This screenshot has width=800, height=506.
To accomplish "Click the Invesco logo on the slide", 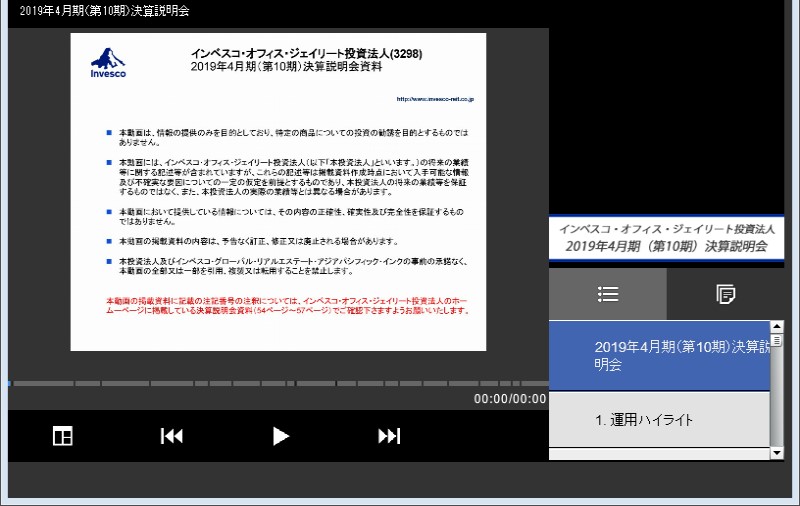I will [108, 63].
